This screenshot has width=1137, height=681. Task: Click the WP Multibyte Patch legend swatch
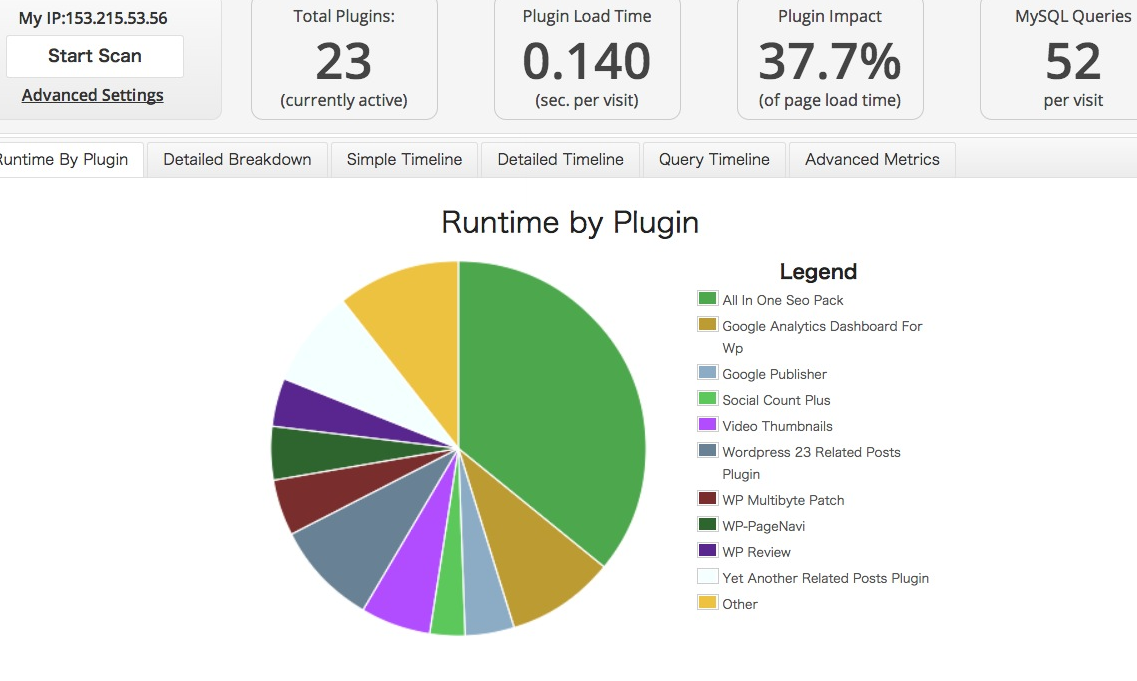(x=707, y=498)
